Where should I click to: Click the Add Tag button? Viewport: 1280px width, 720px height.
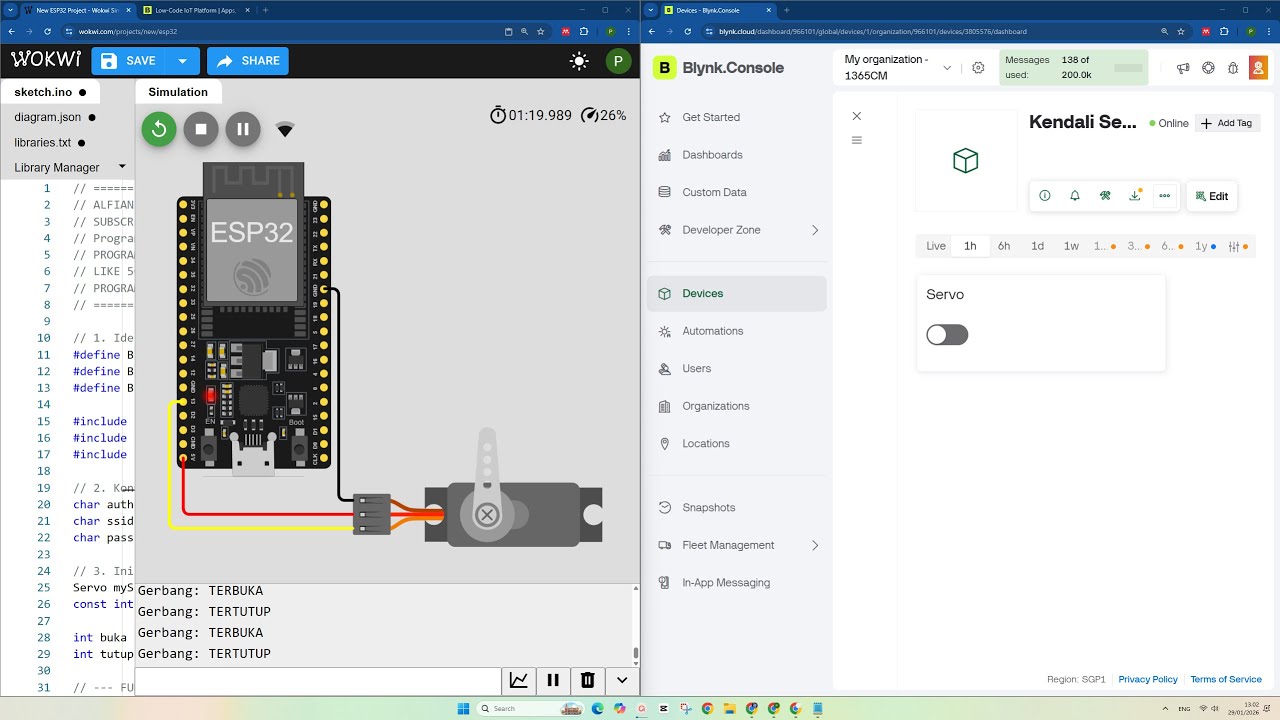click(1227, 123)
